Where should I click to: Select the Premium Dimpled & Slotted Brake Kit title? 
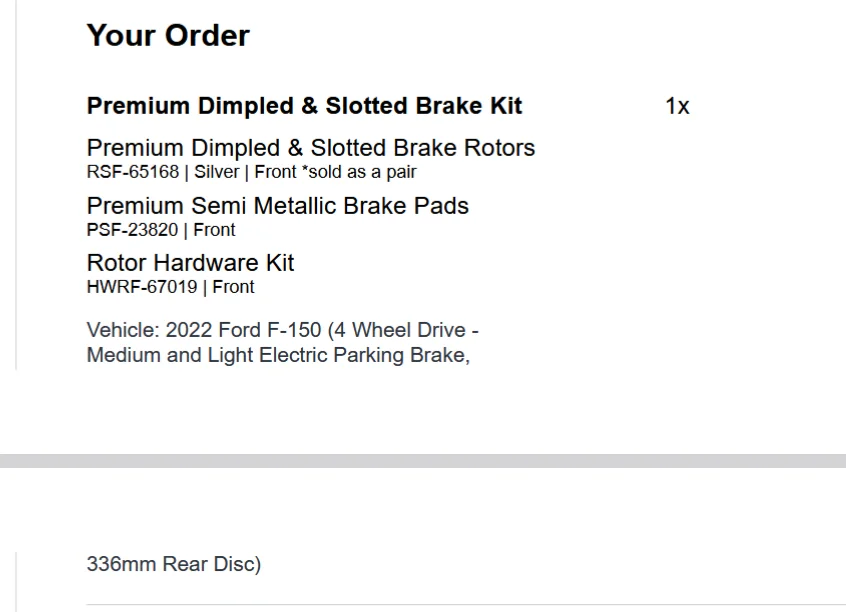pos(304,106)
